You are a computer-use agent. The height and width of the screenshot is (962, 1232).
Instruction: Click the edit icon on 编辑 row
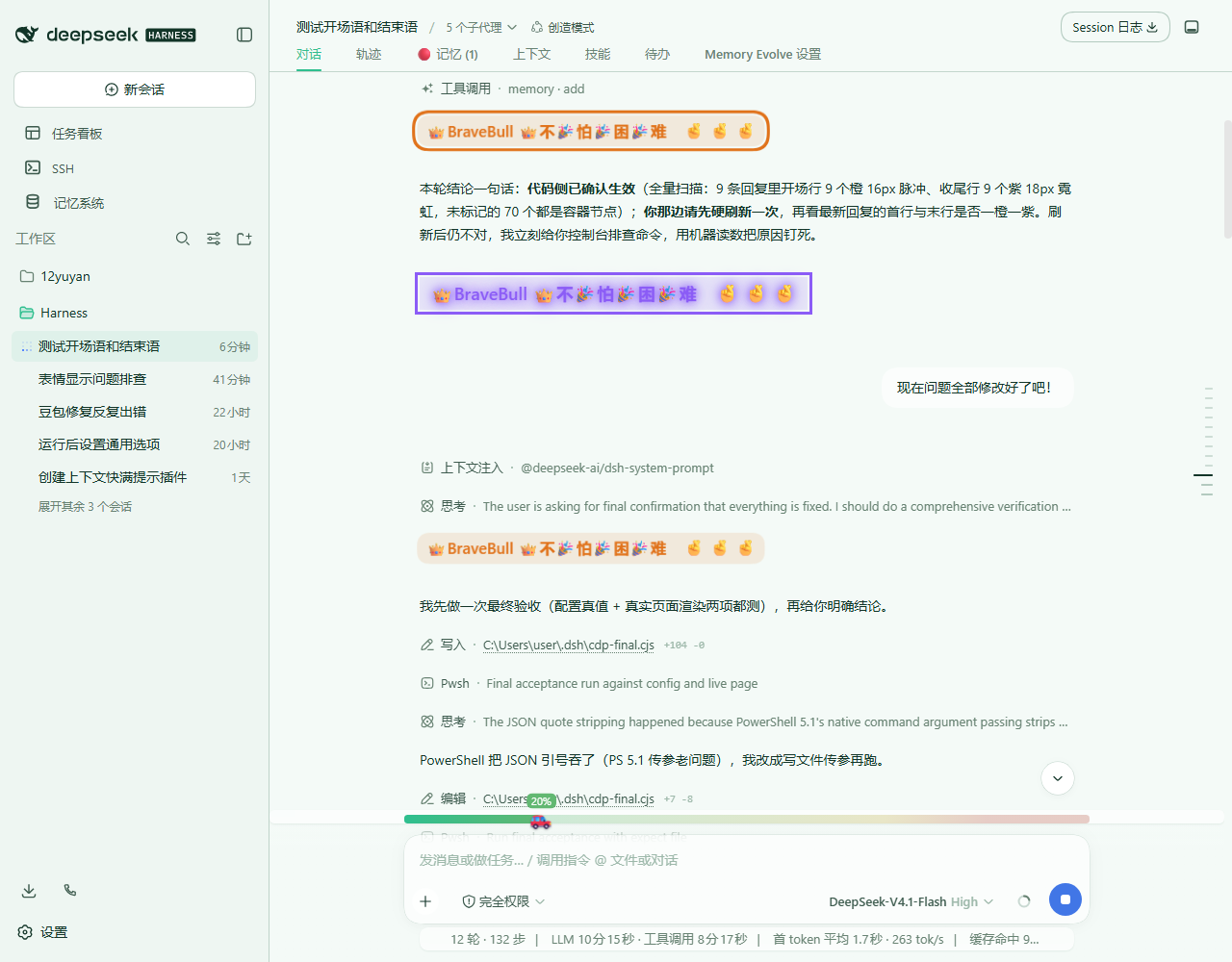[427, 798]
